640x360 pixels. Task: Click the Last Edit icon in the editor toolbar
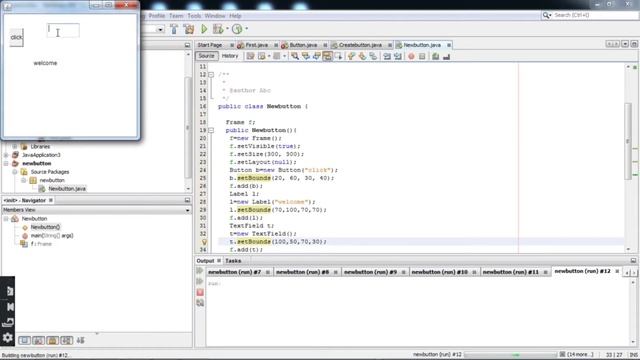[x=250, y=56]
